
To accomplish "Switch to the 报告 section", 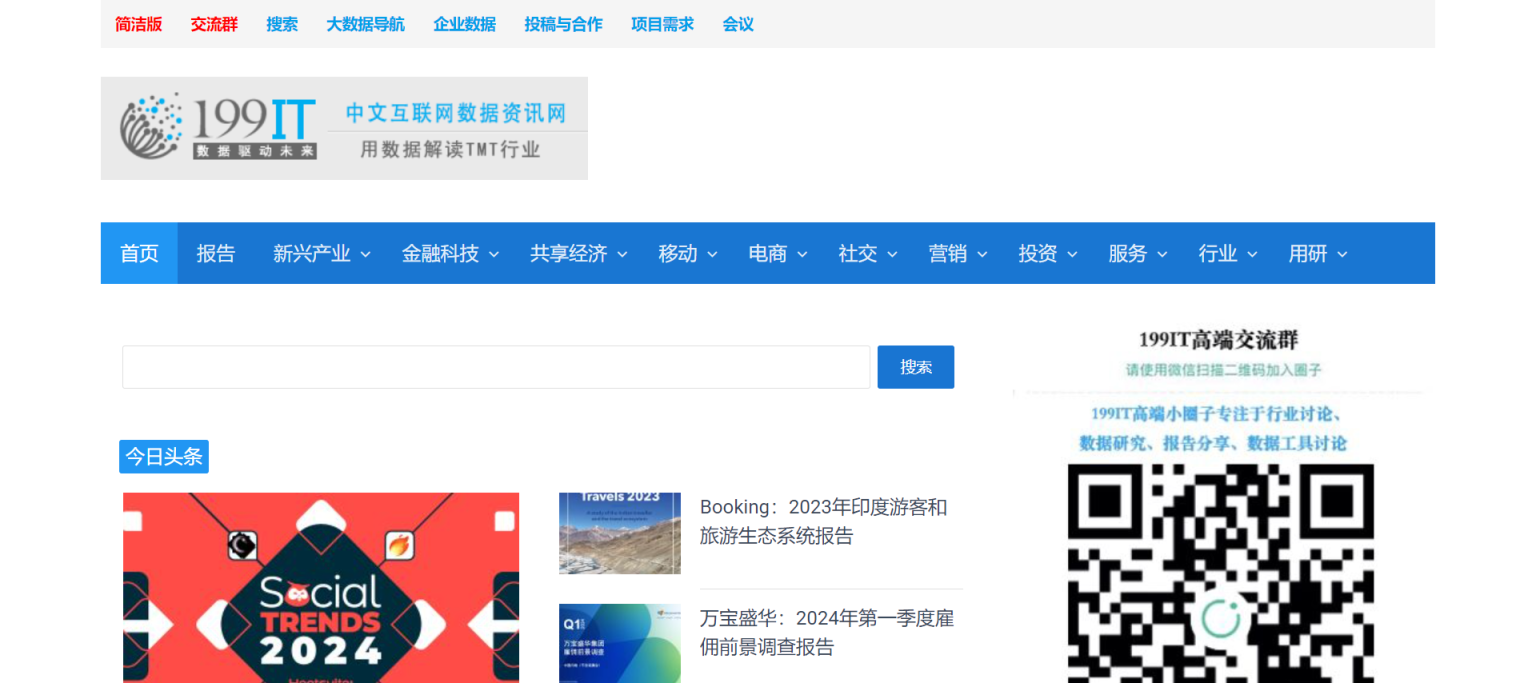I will point(217,253).
